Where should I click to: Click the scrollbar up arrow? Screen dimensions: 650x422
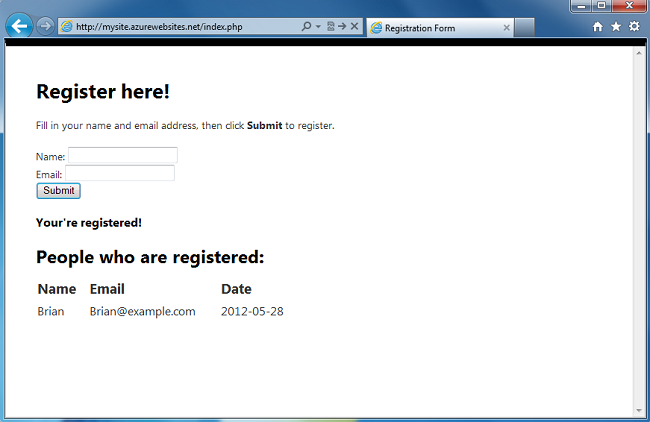639,53
